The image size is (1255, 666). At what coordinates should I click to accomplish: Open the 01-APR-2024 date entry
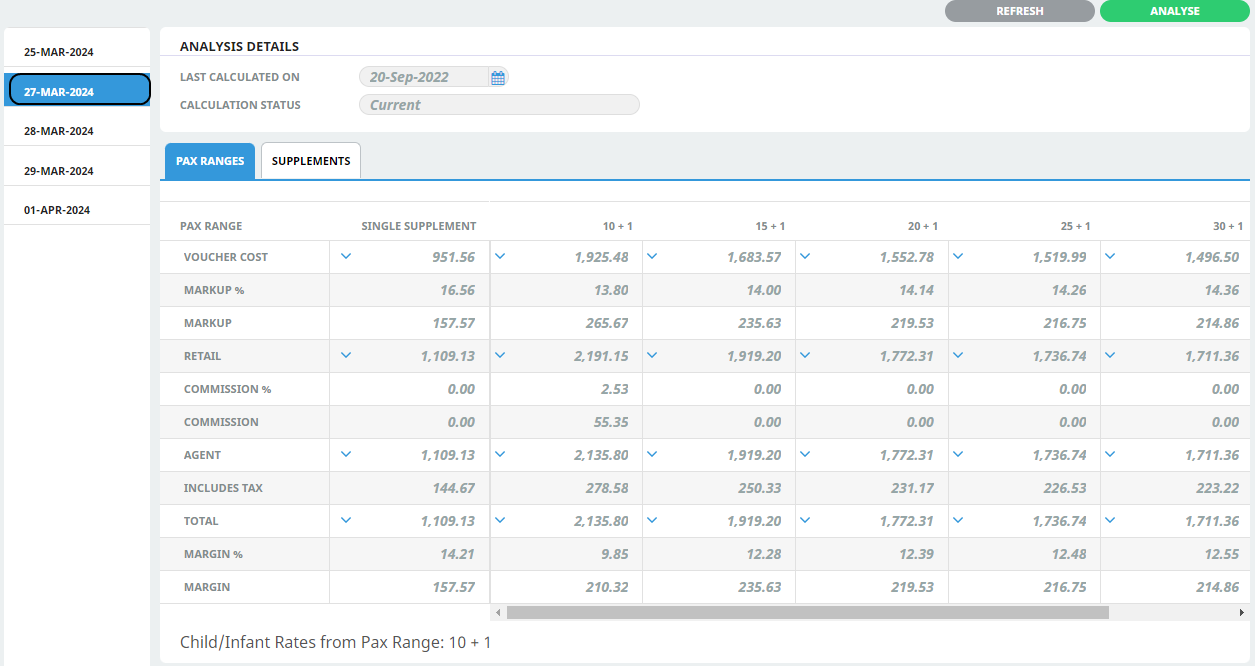pos(57,210)
